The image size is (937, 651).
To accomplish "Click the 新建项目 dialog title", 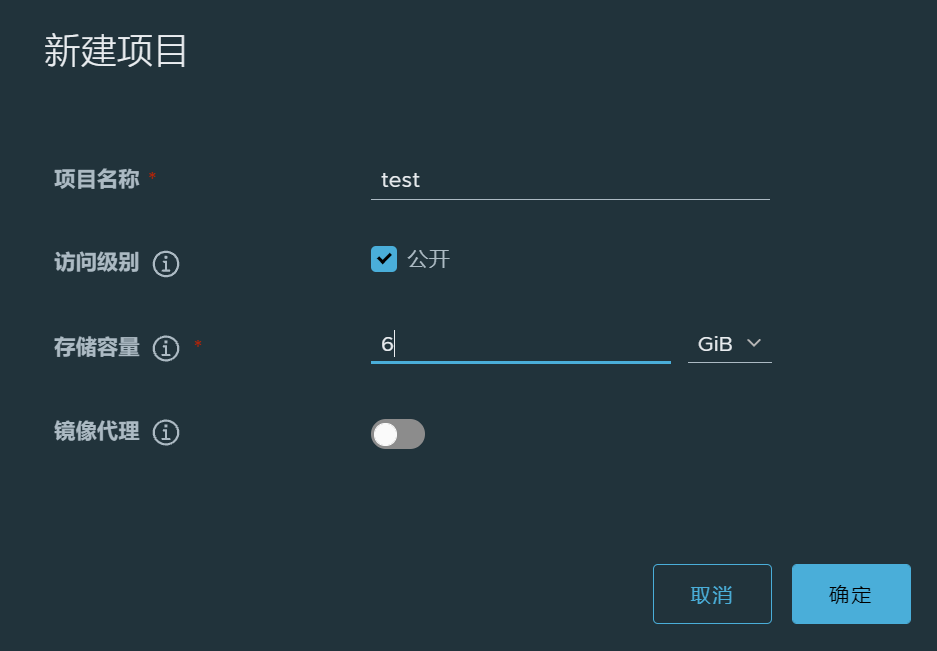I will pyautogui.click(x=116, y=51).
